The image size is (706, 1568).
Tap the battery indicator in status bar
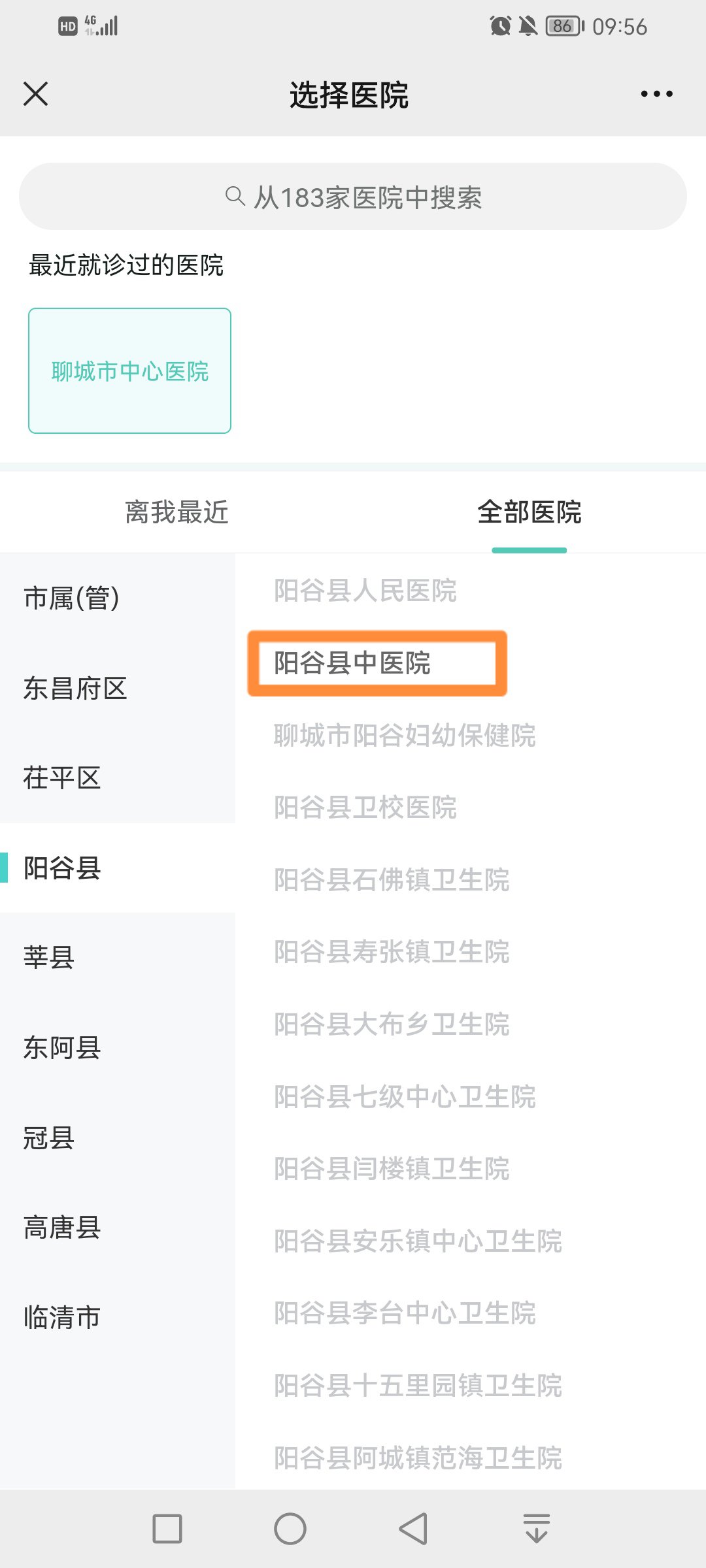click(563, 26)
